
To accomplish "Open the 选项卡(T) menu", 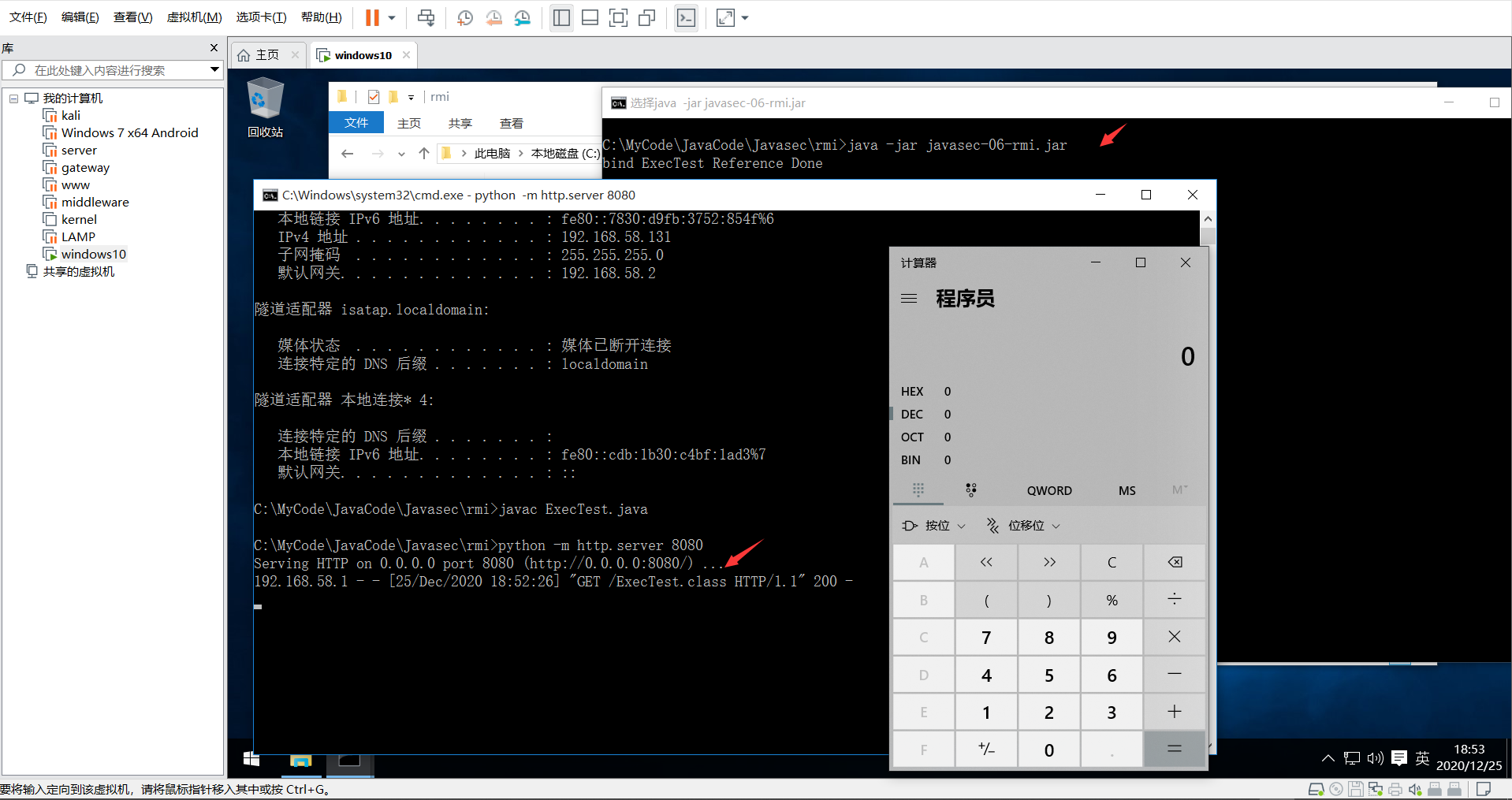I will [262, 17].
